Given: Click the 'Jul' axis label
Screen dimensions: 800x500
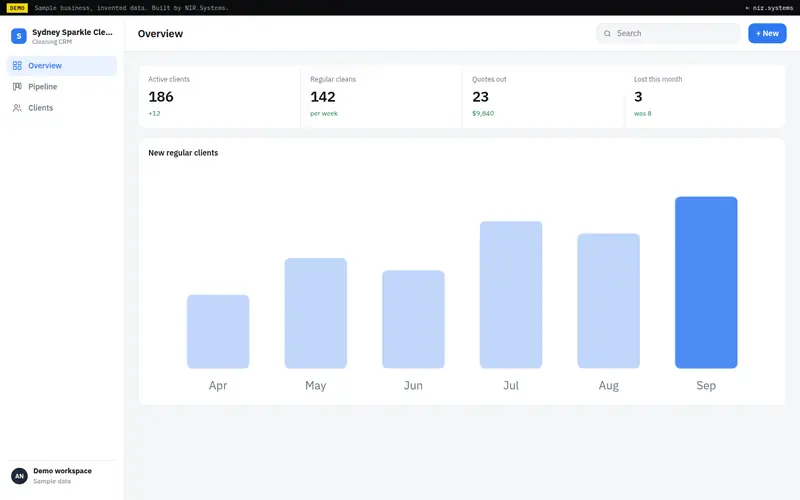Looking at the screenshot, I should coord(511,386).
